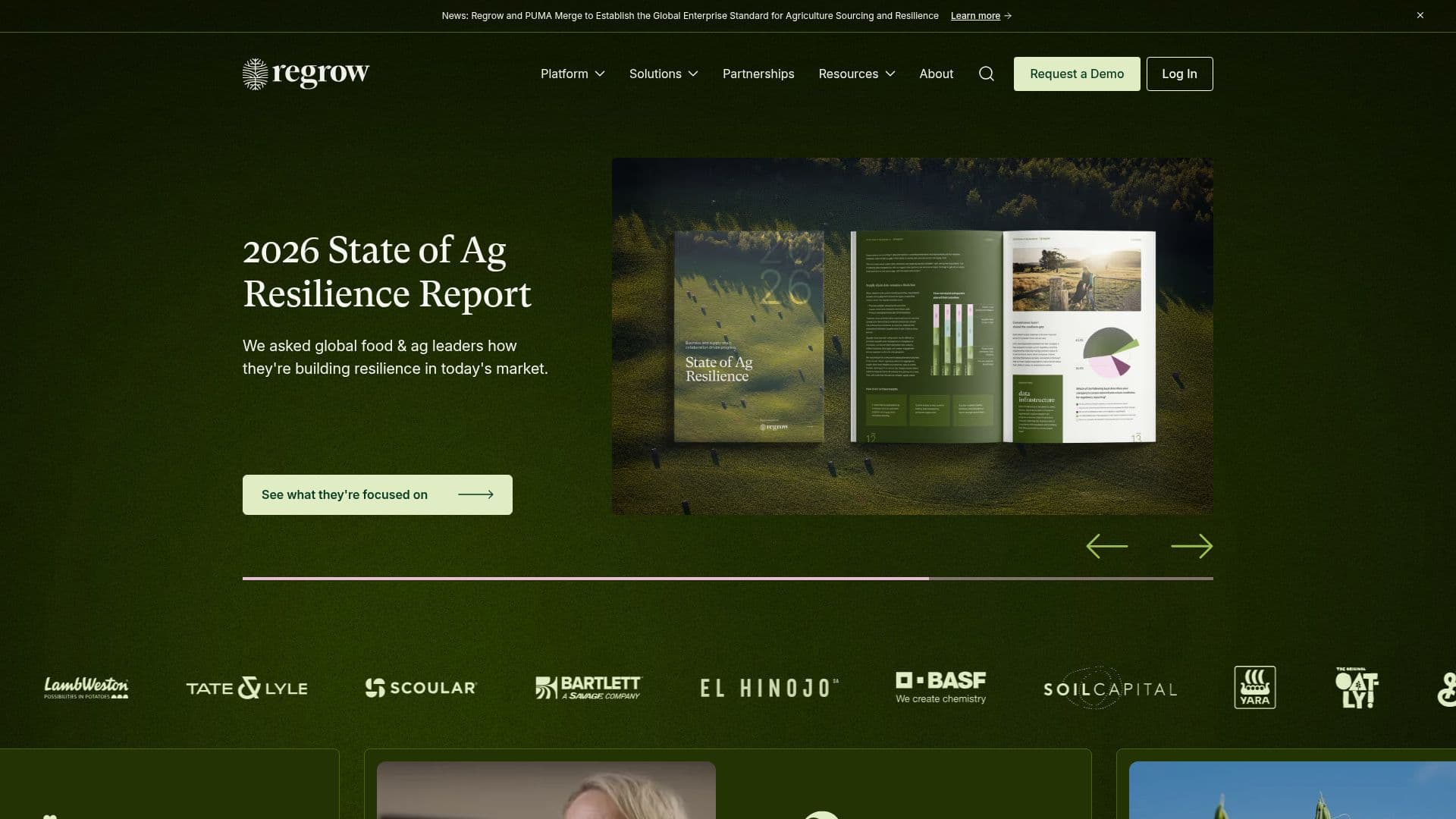Expand the Solutions dropdown menu
Screen dimensions: 1456x819
pyautogui.click(x=664, y=74)
